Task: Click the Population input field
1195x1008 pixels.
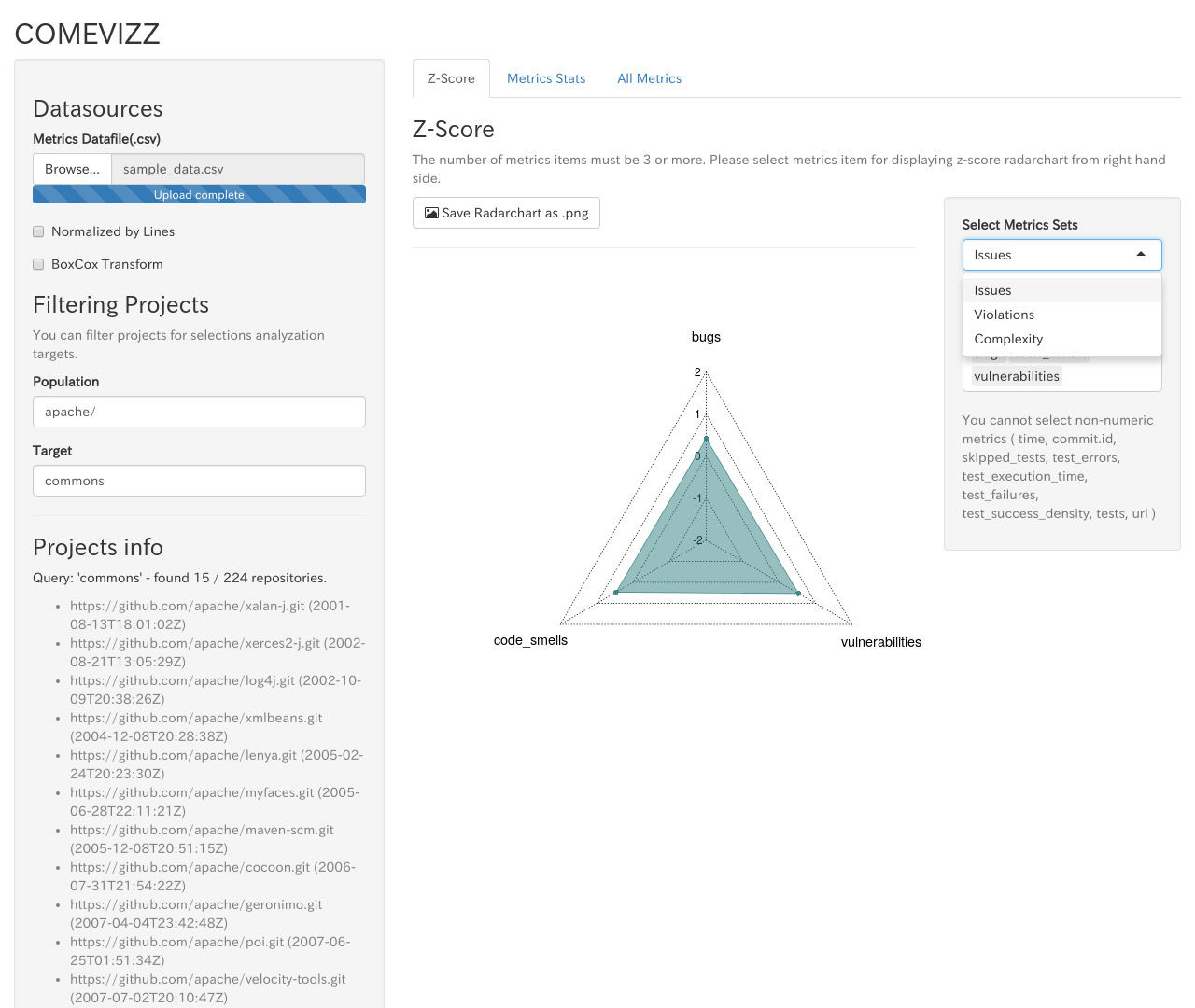Action: [x=199, y=412]
